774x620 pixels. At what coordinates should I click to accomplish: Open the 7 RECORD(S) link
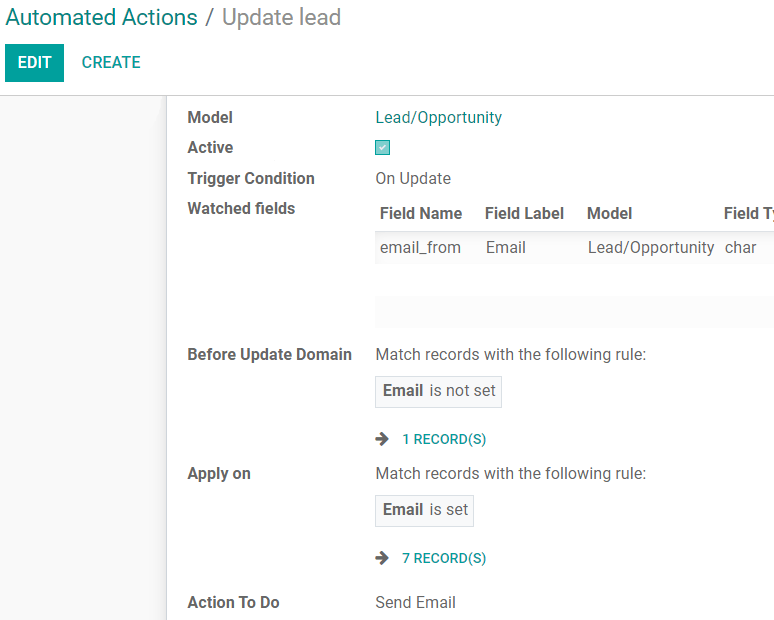click(x=444, y=558)
